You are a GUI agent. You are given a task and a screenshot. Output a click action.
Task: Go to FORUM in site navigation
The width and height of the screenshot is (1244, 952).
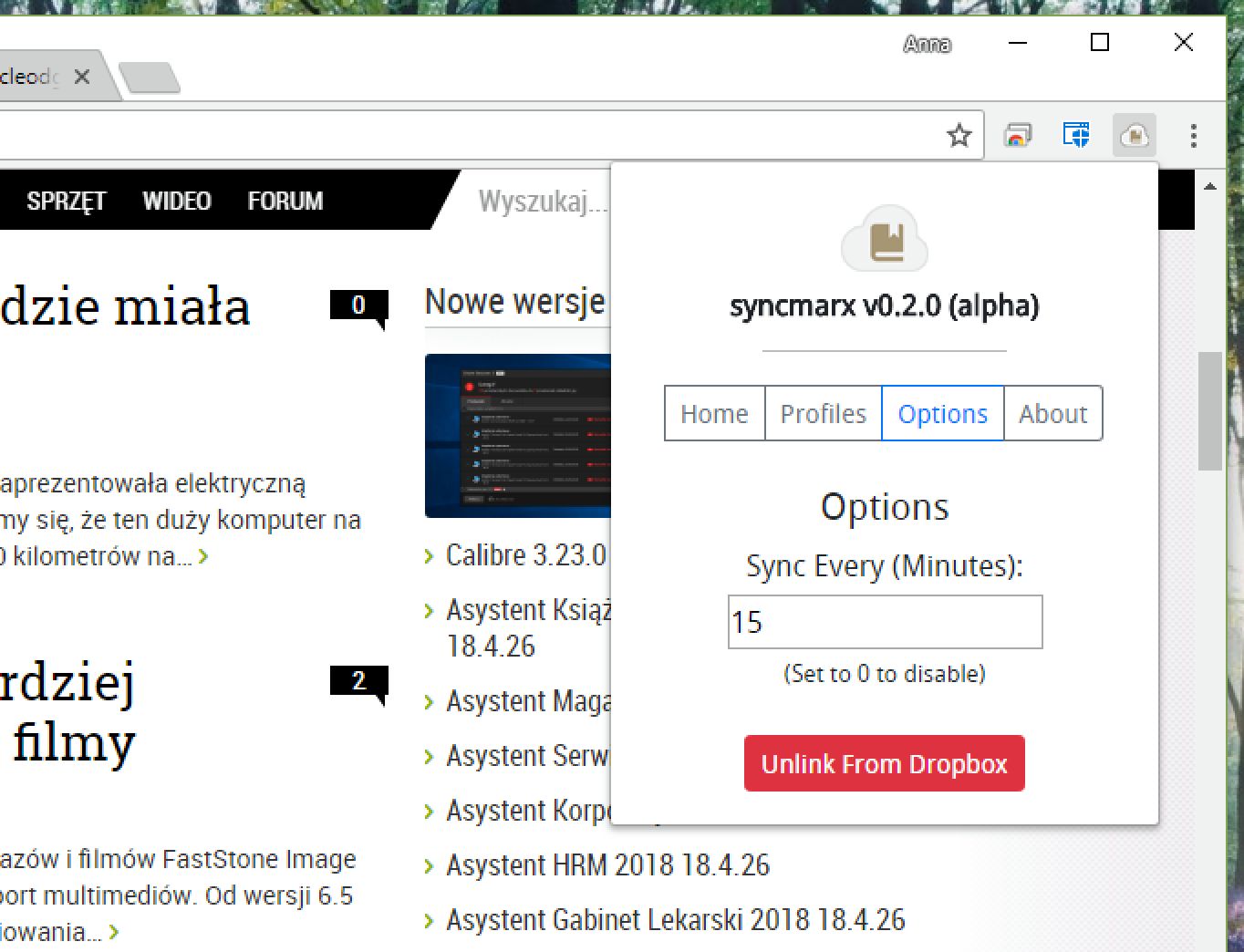(285, 201)
